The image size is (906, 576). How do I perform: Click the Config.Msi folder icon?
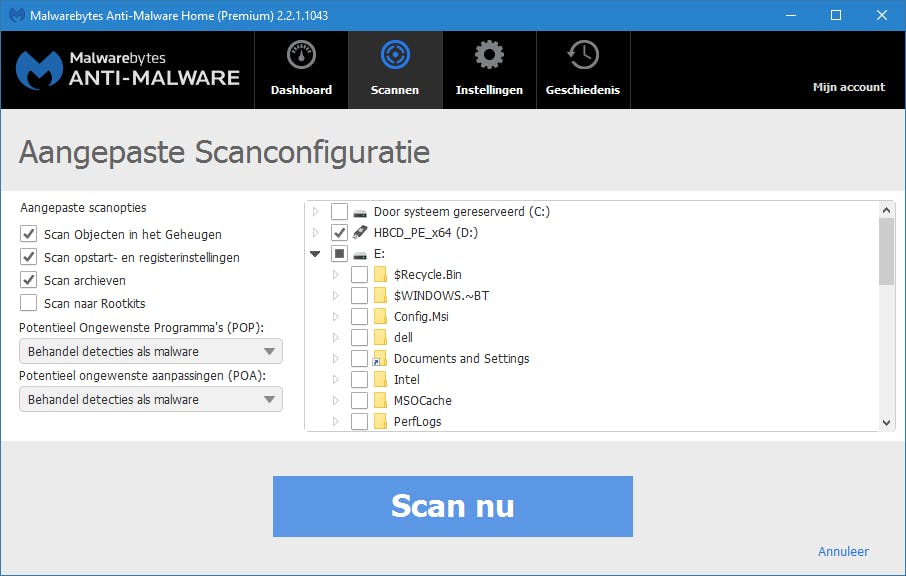pos(380,316)
